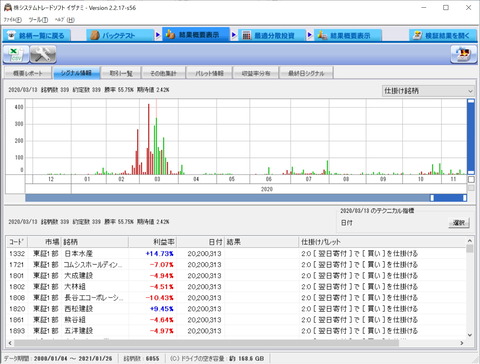Click the tallest red bar in chart
Screen dimensions: 480x364
149,139
